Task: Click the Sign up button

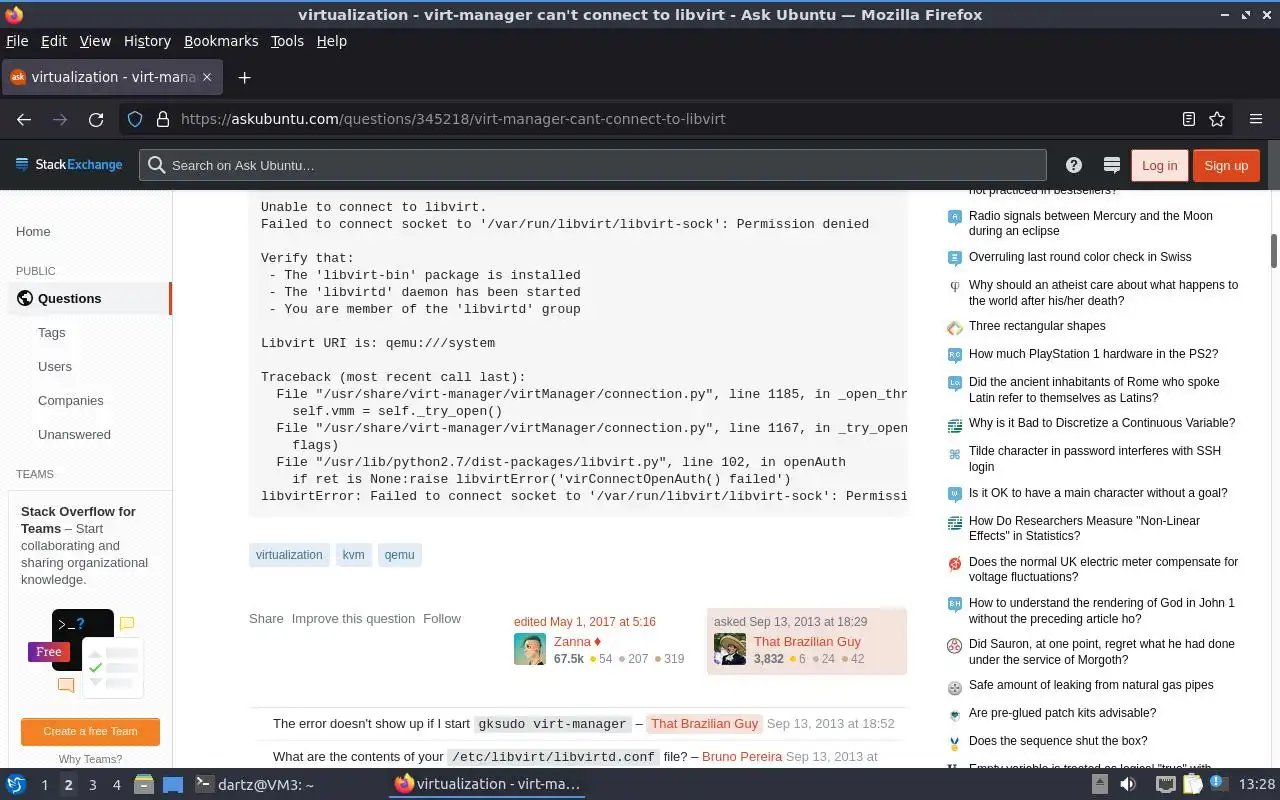Action: 1226,165
